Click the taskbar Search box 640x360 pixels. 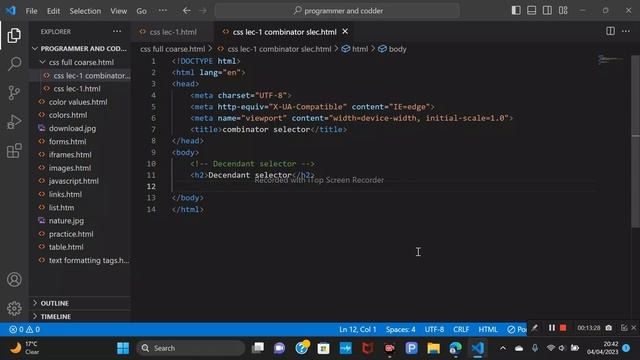pyautogui.click(x=191, y=348)
